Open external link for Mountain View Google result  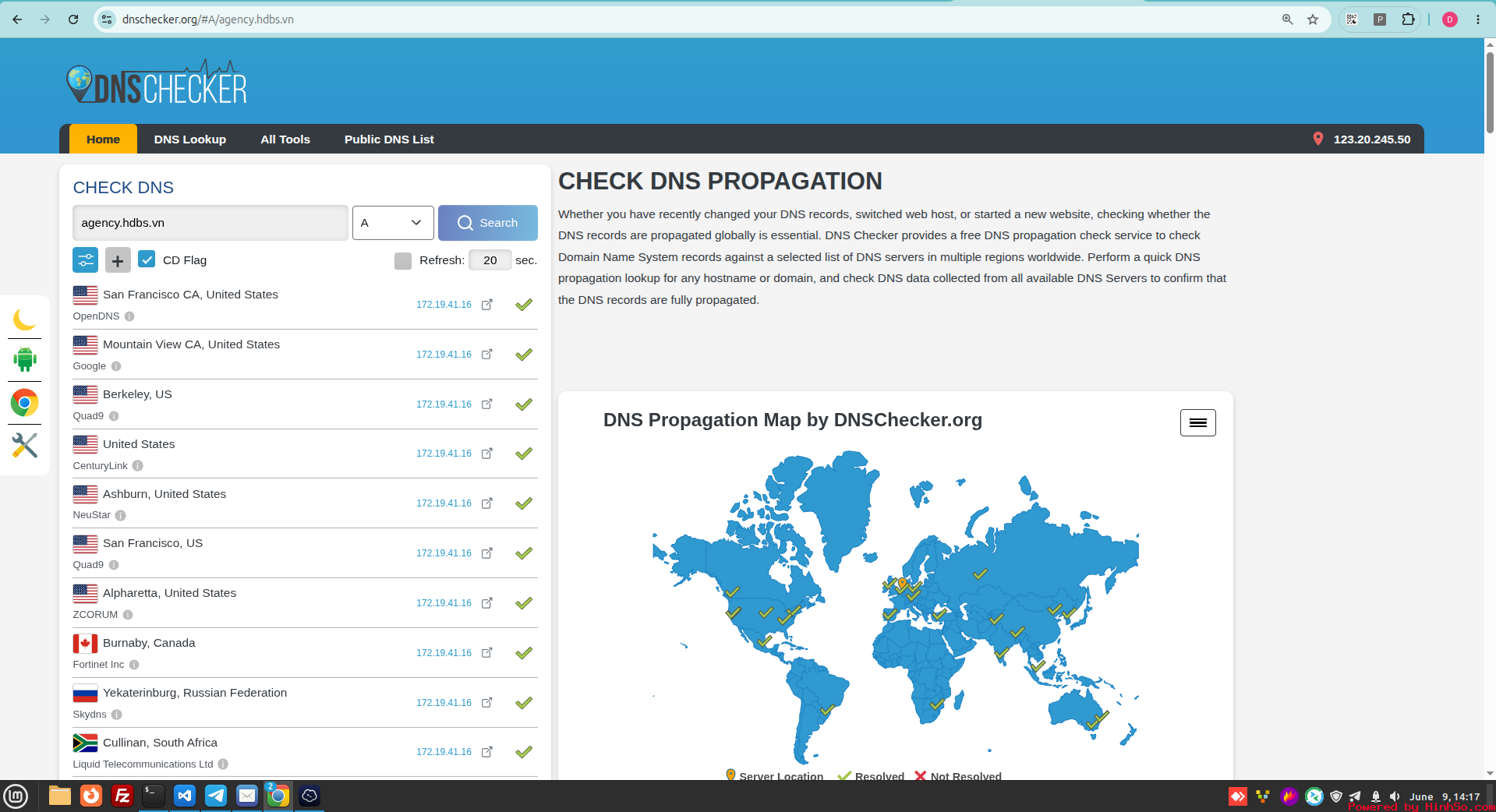click(487, 355)
